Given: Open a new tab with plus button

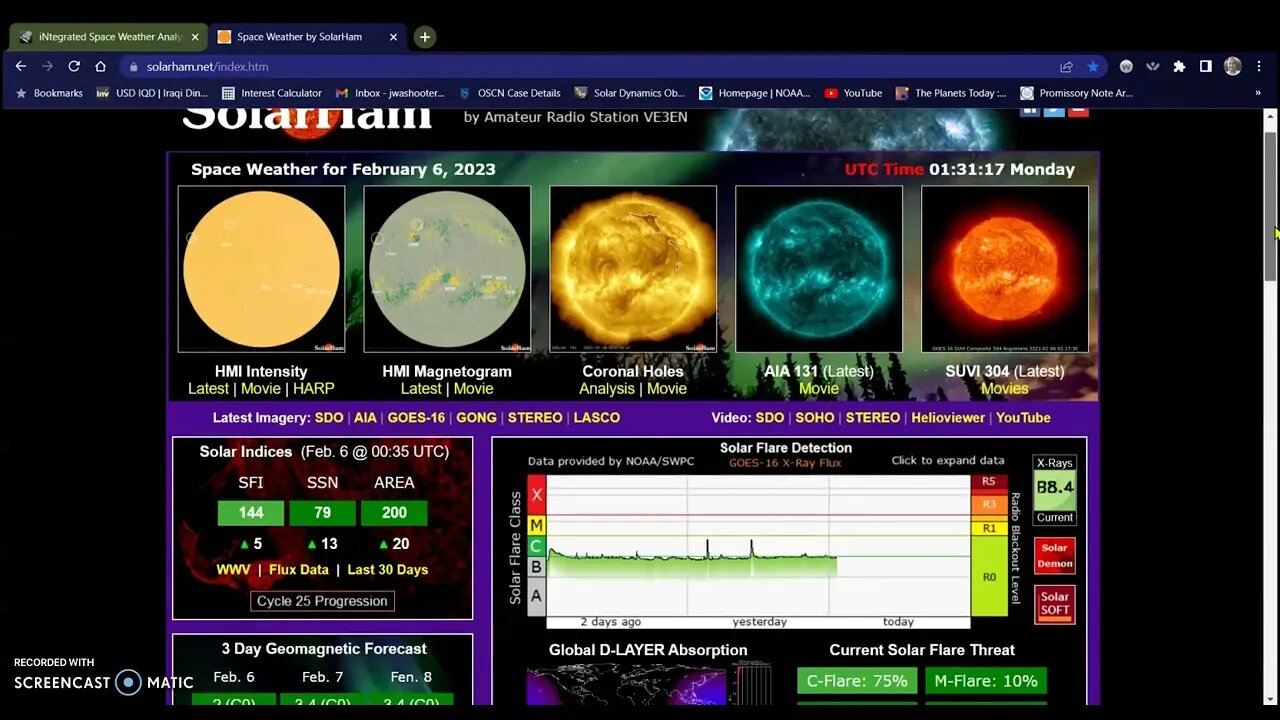Looking at the screenshot, I should pyautogui.click(x=425, y=37).
